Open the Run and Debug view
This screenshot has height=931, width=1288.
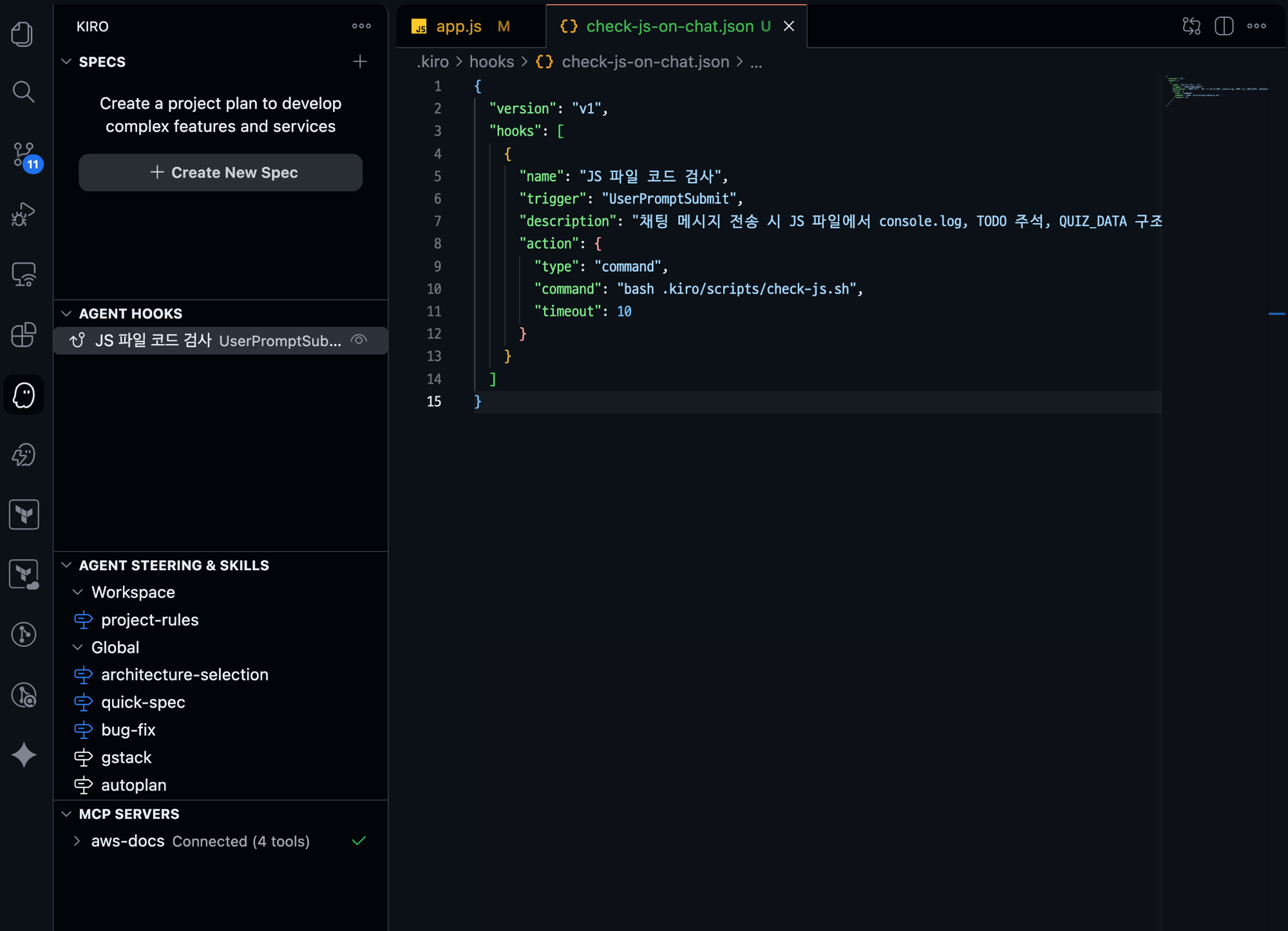point(23,215)
